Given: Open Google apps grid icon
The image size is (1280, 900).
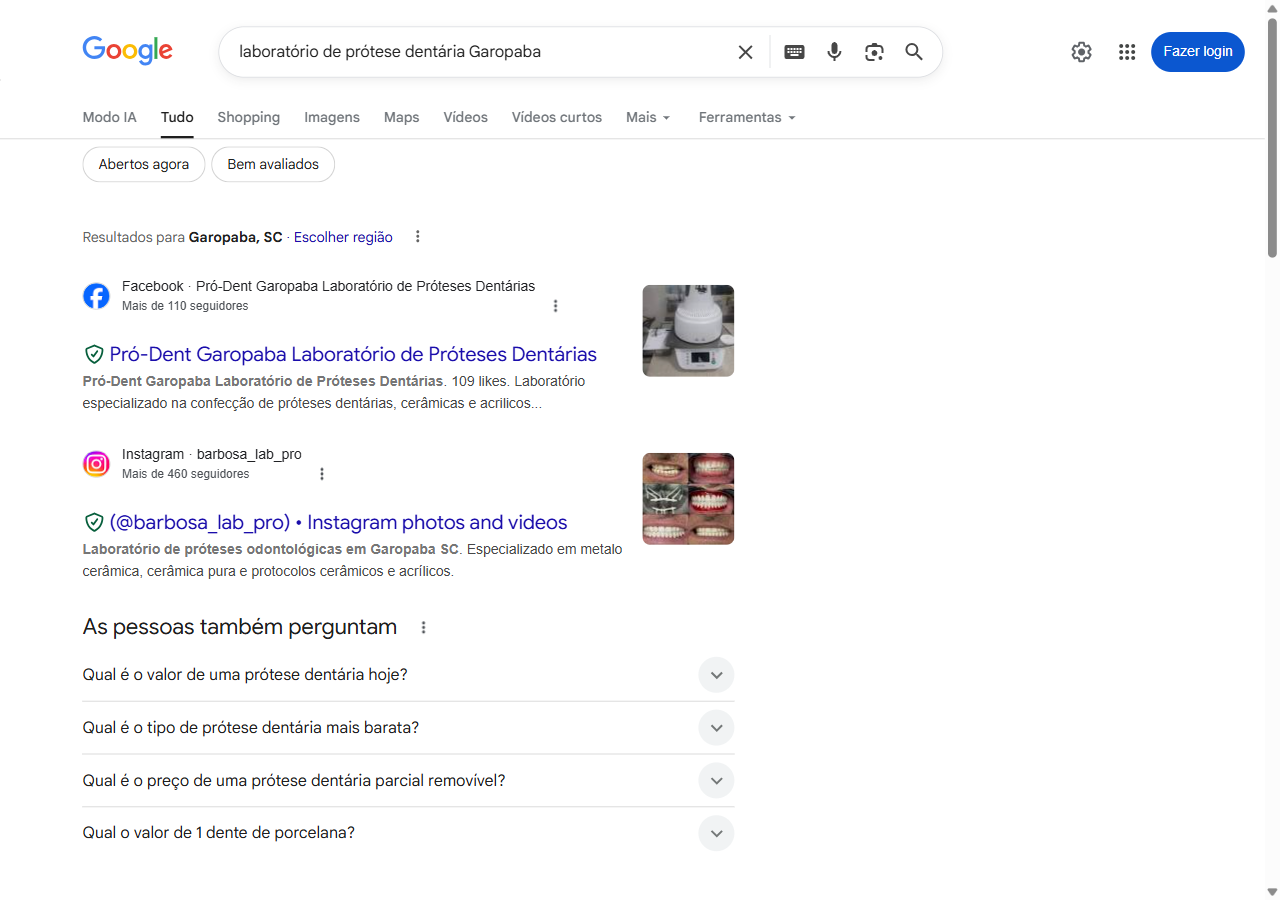Looking at the screenshot, I should tap(1127, 52).
